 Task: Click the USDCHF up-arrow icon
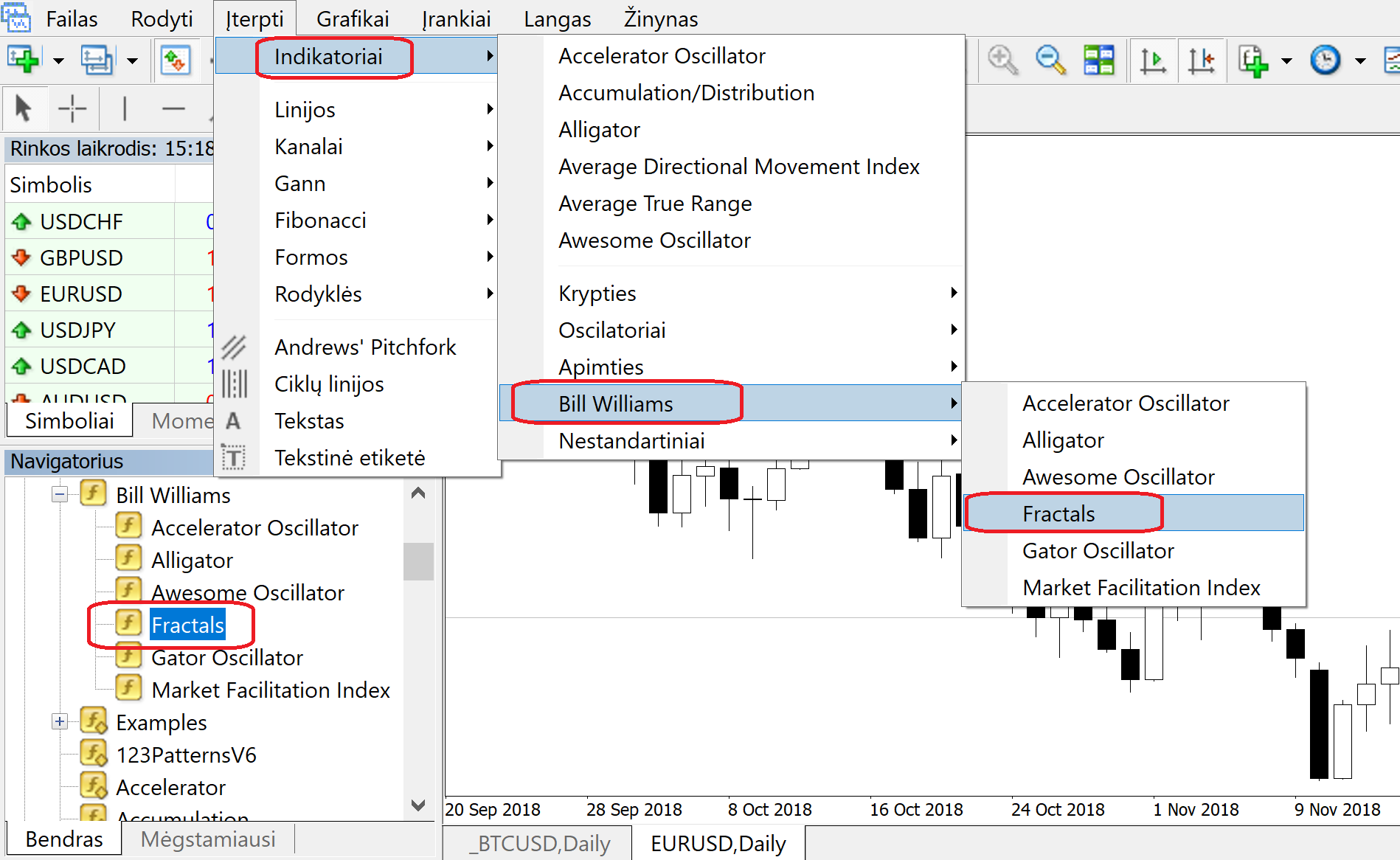(21, 221)
